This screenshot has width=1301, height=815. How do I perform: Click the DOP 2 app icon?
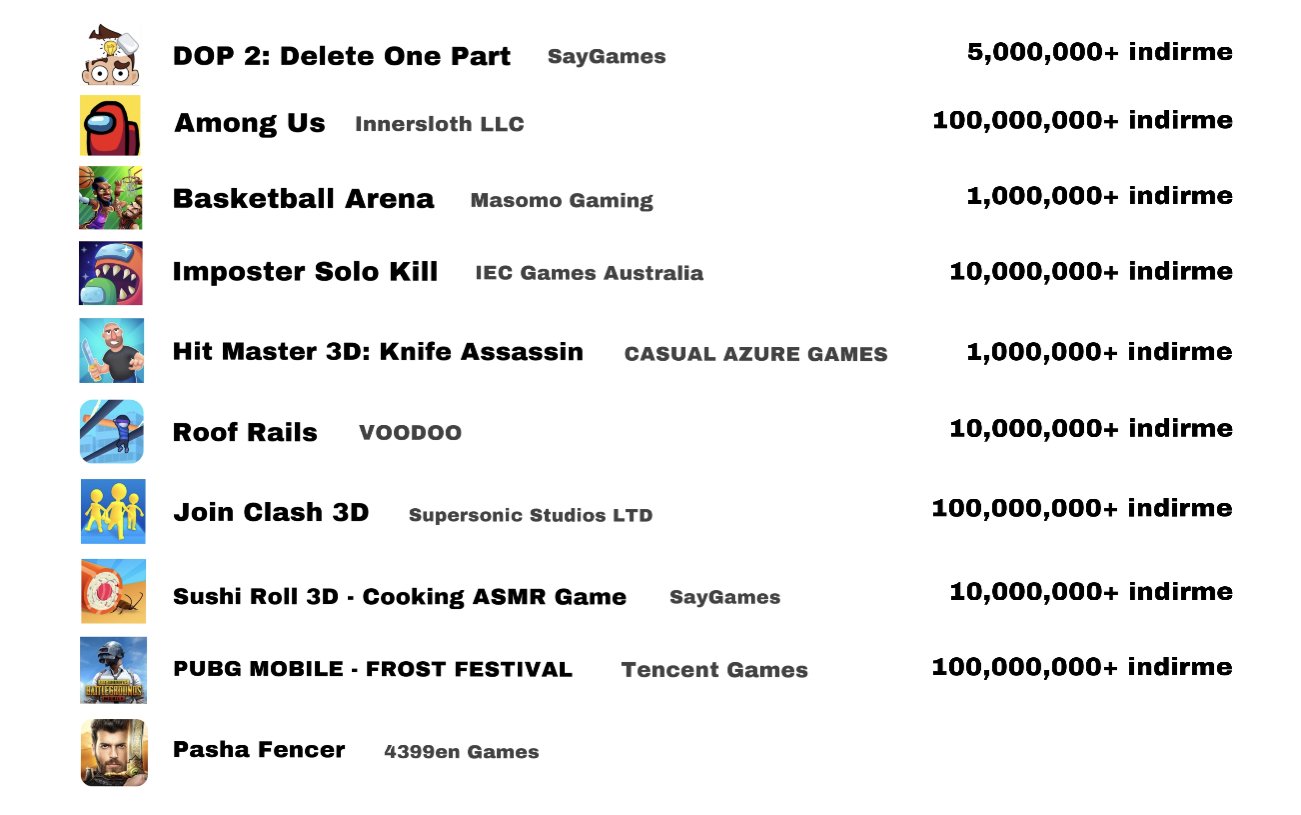111,55
